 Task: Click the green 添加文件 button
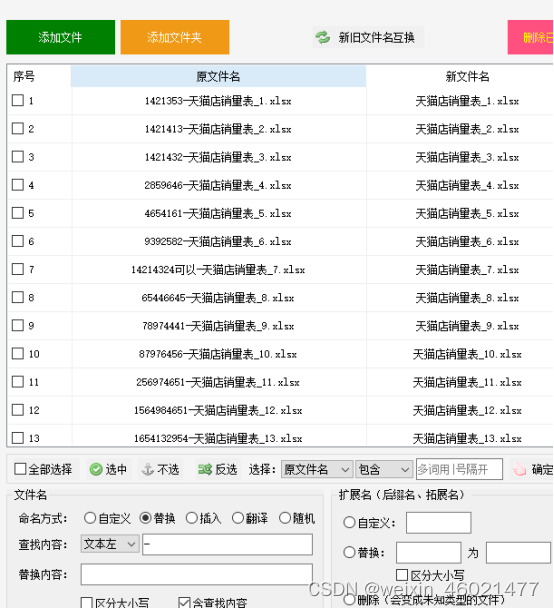coord(60,37)
